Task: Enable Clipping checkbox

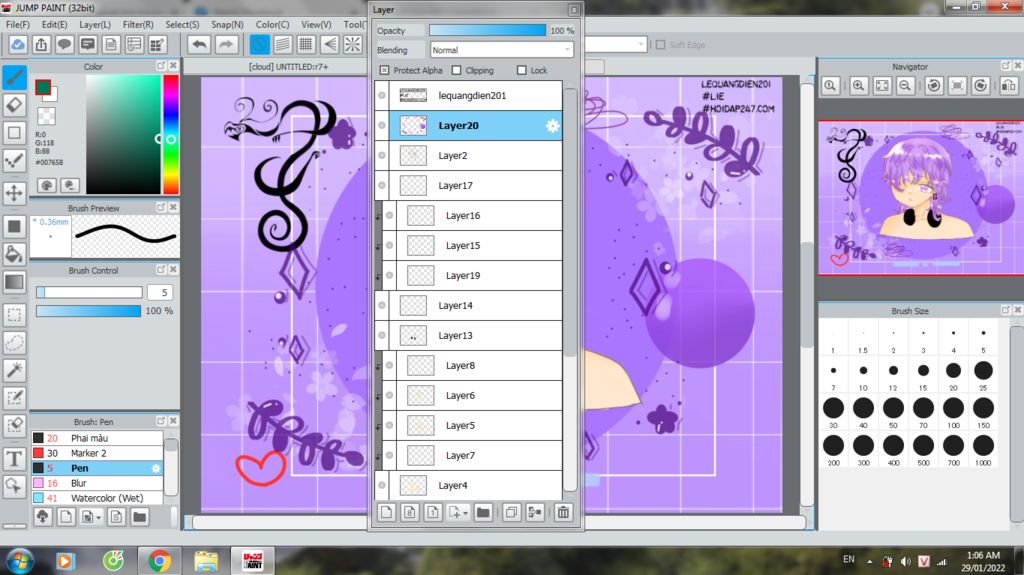Action: click(x=456, y=71)
